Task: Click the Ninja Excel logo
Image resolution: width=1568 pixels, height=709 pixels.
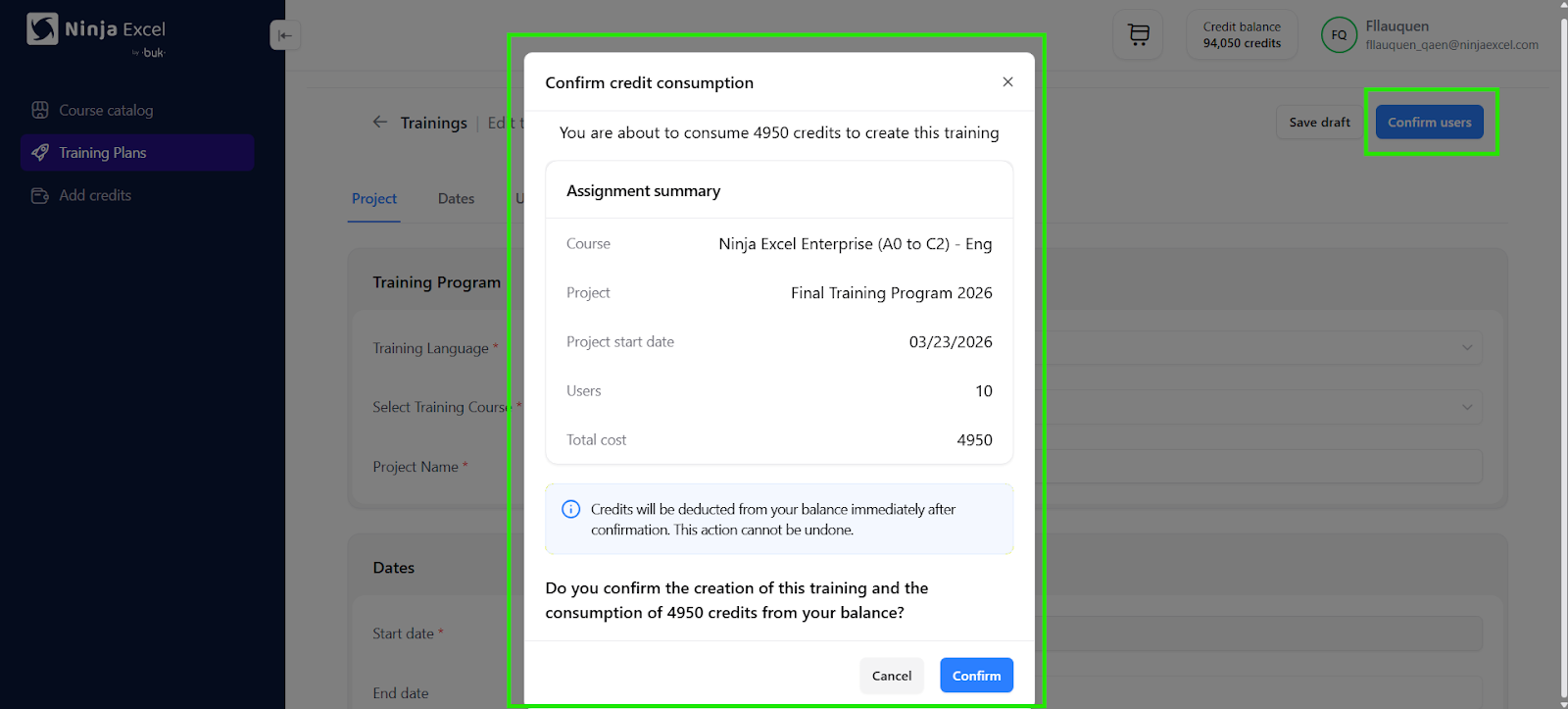Action: [96, 33]
